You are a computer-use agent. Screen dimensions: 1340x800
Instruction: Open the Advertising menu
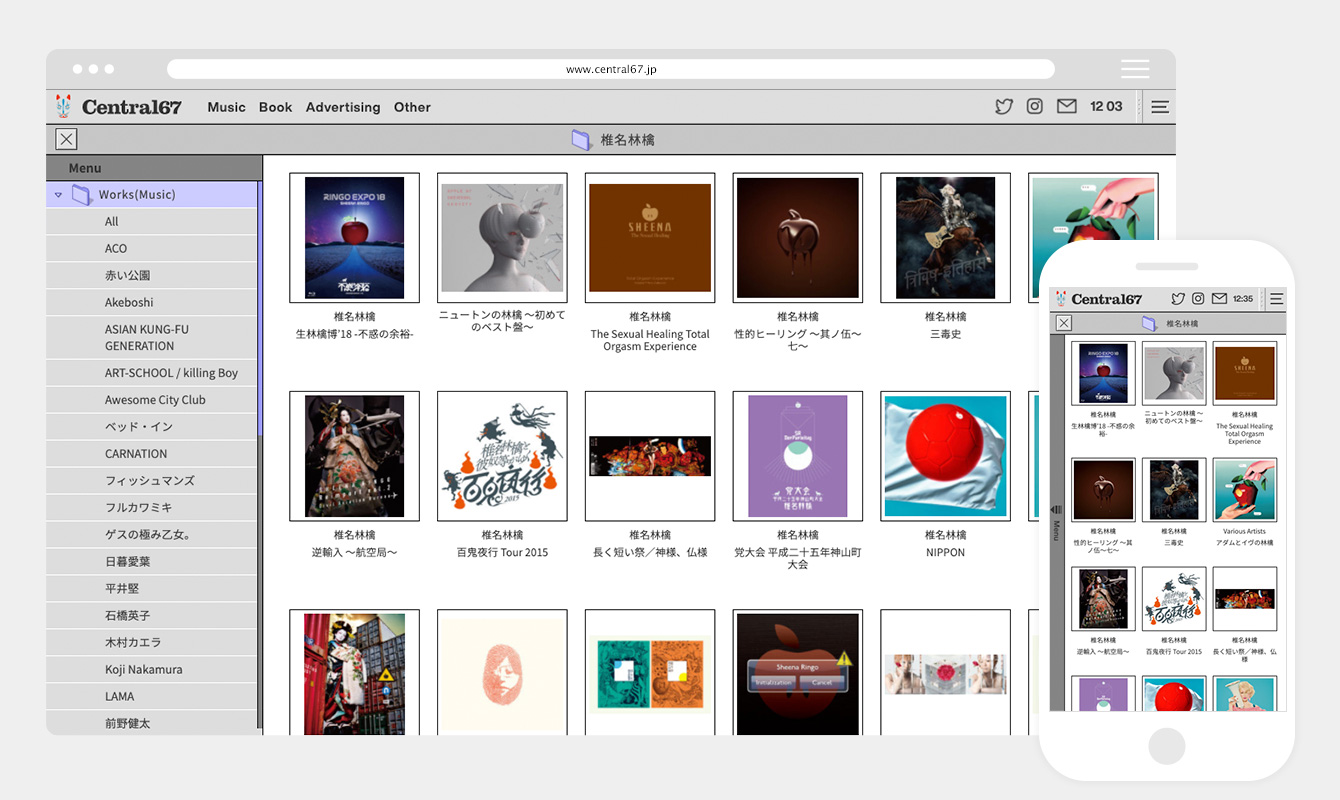pyautogui.click(x=343, y=107)
